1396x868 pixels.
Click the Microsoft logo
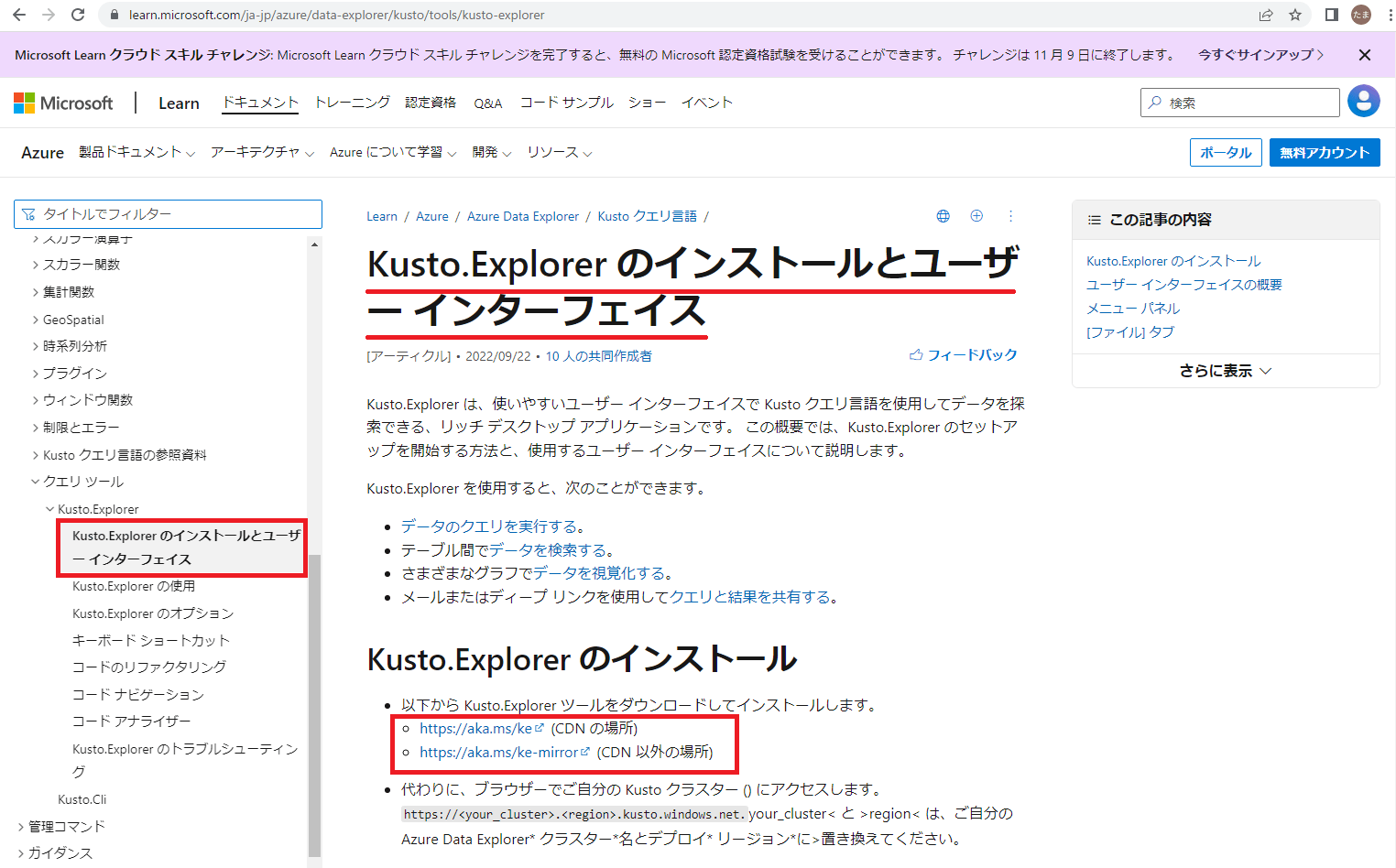click(63, 103)
